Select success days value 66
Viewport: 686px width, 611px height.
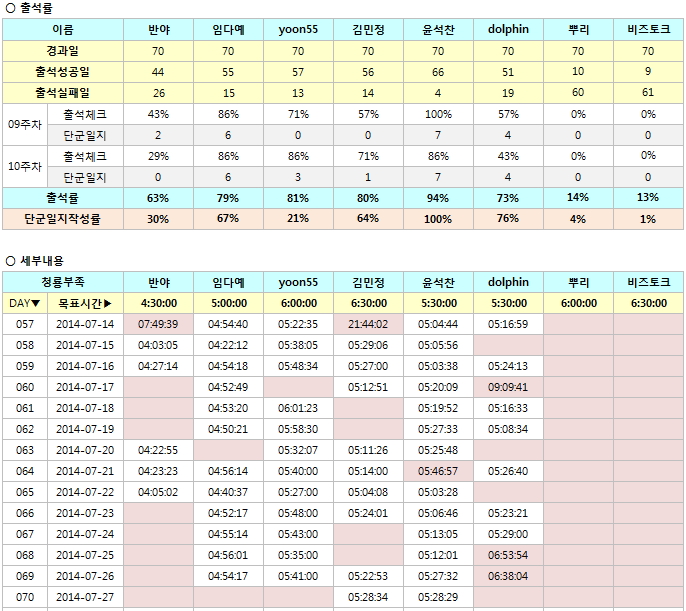(438, 72)
